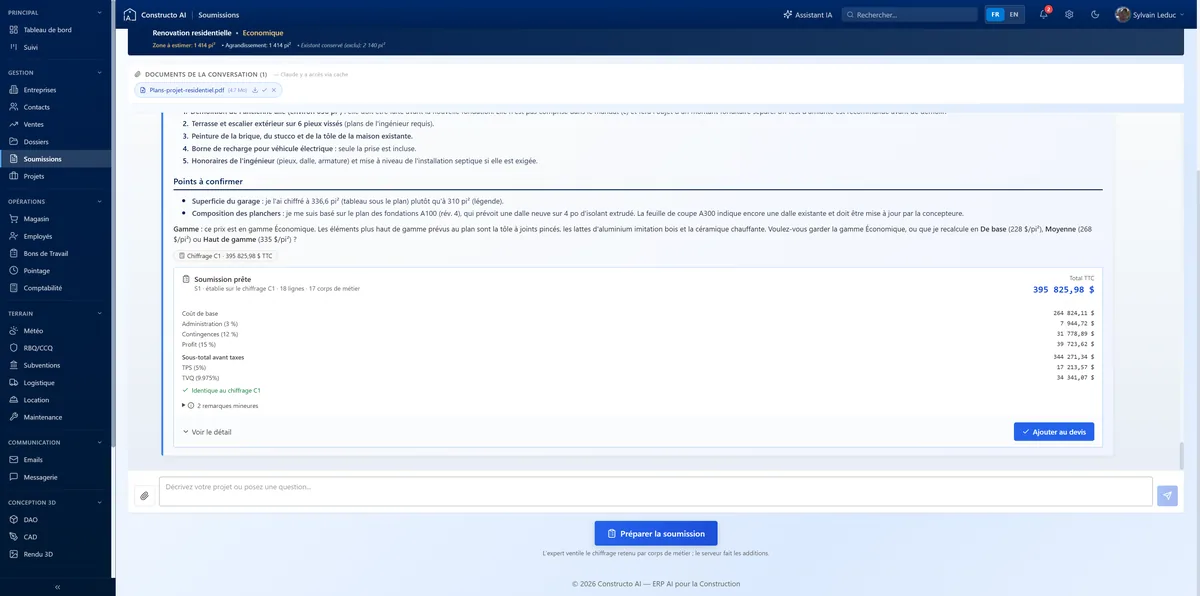Collapse the PRINCIPAL sidebar group
This screenshot has width=1200, height=596.
point(99,12)
